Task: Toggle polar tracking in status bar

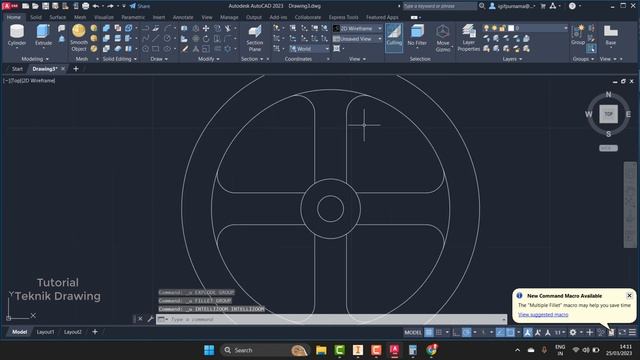Action: point(466,332)
